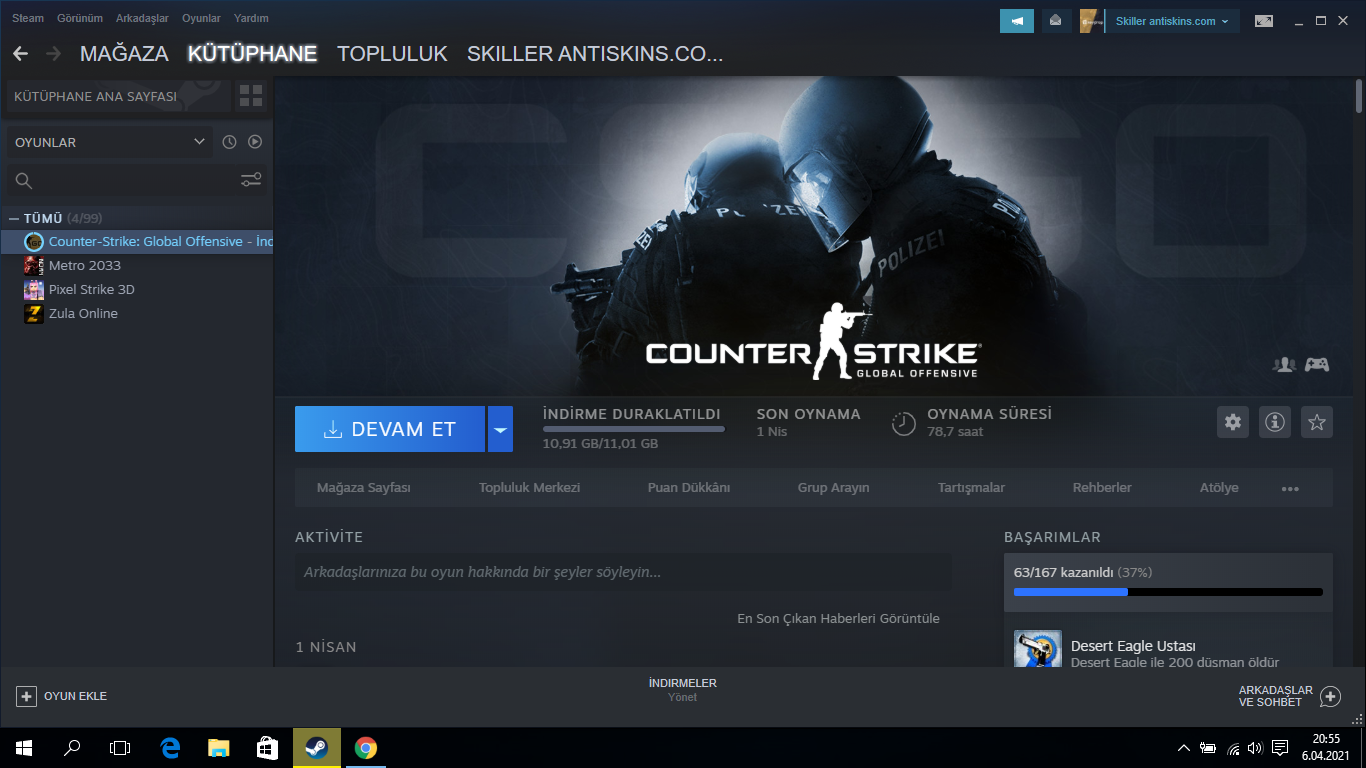Open recent games clock filter

[x=229, y=142]
